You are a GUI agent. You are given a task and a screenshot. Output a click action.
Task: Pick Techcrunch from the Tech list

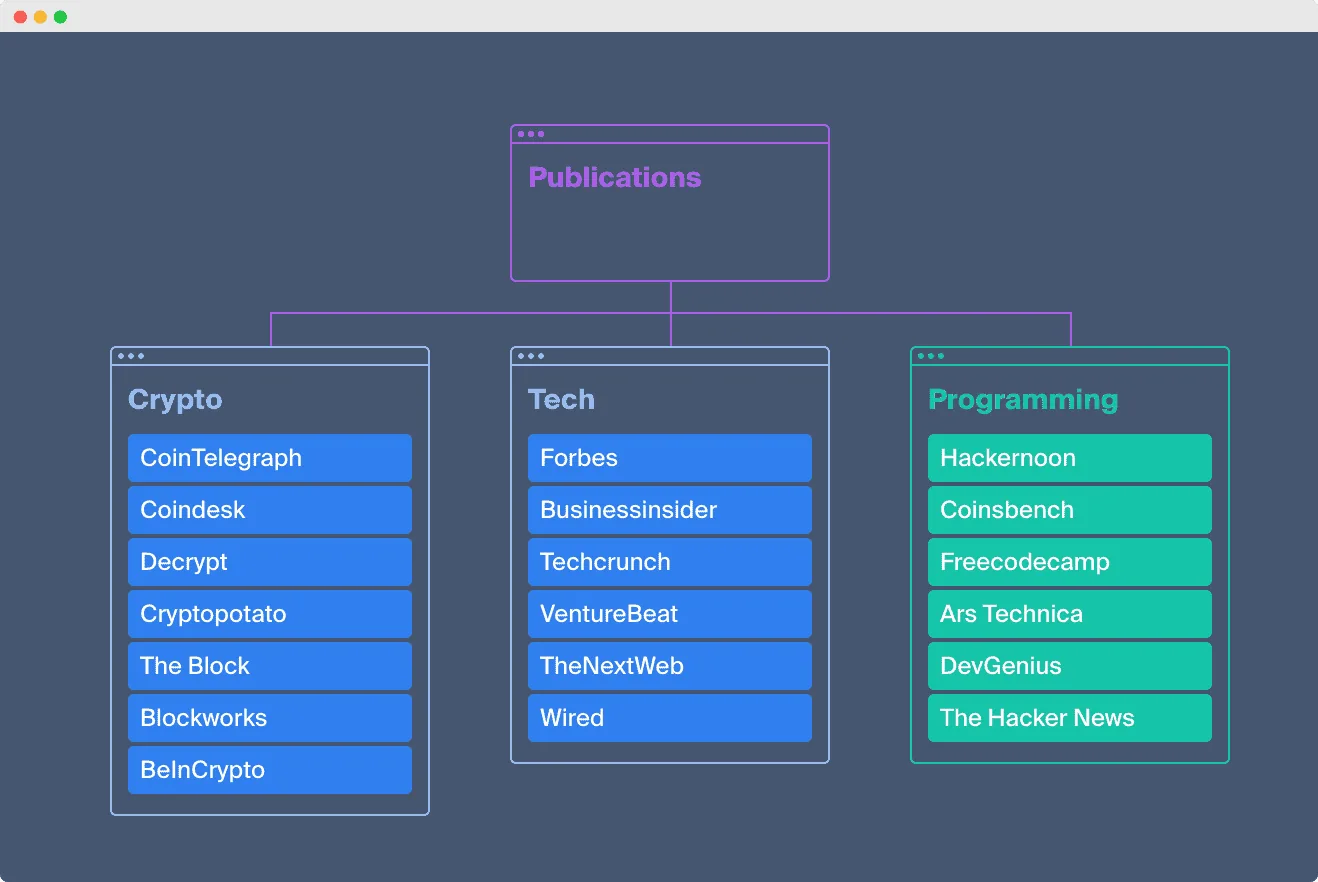670,562
